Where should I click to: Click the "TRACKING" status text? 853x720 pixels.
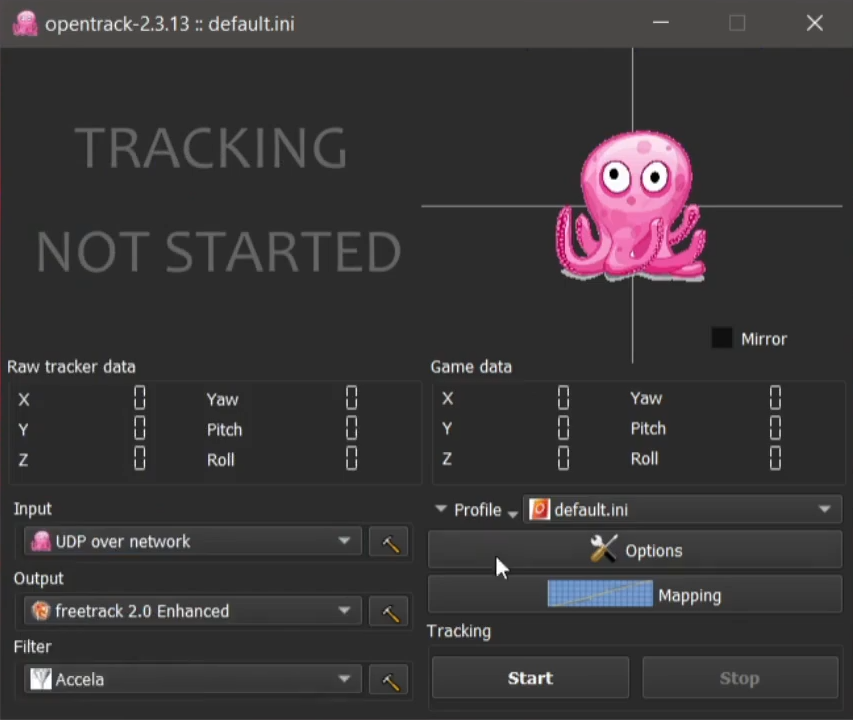[x=211, y=147]
